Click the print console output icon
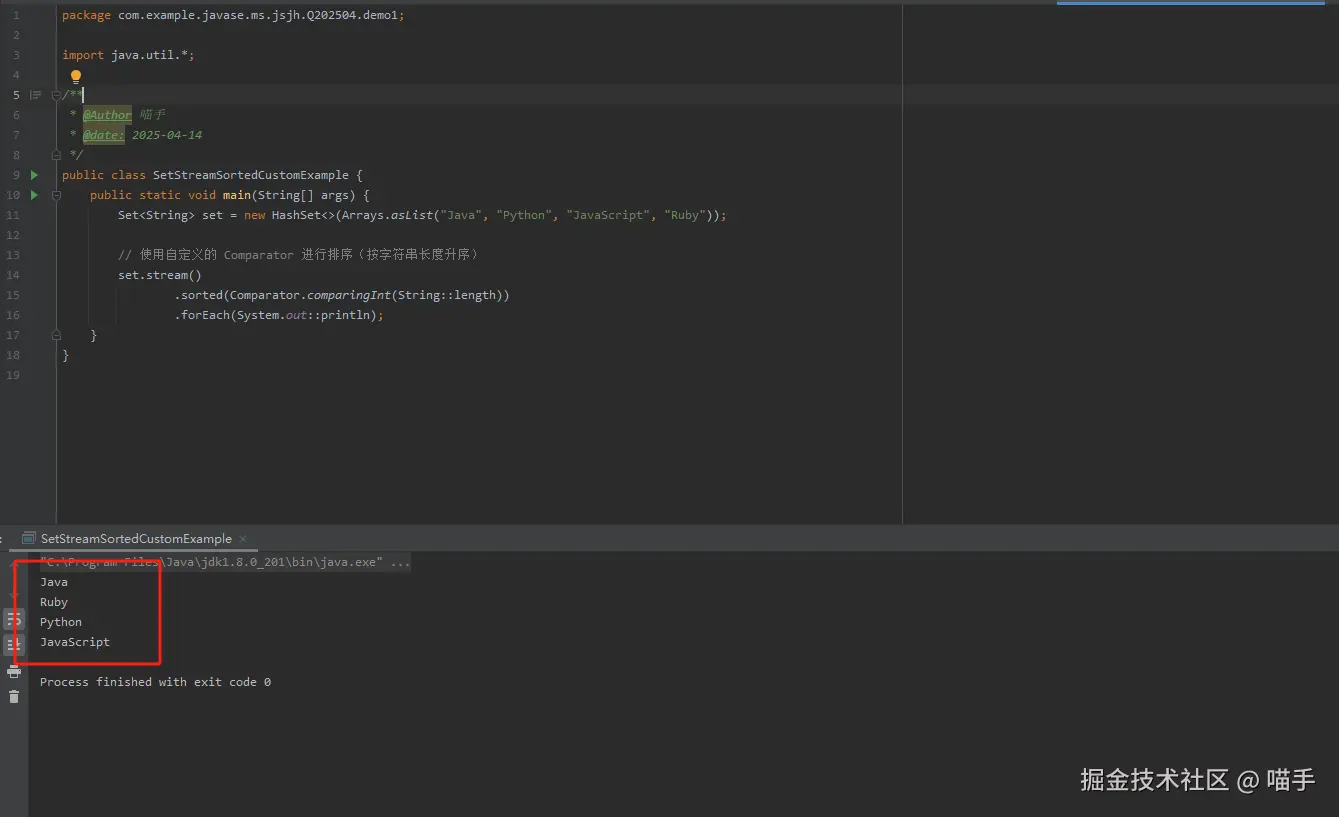Viewport: 1339px width, 817px height. click(14, 671)
